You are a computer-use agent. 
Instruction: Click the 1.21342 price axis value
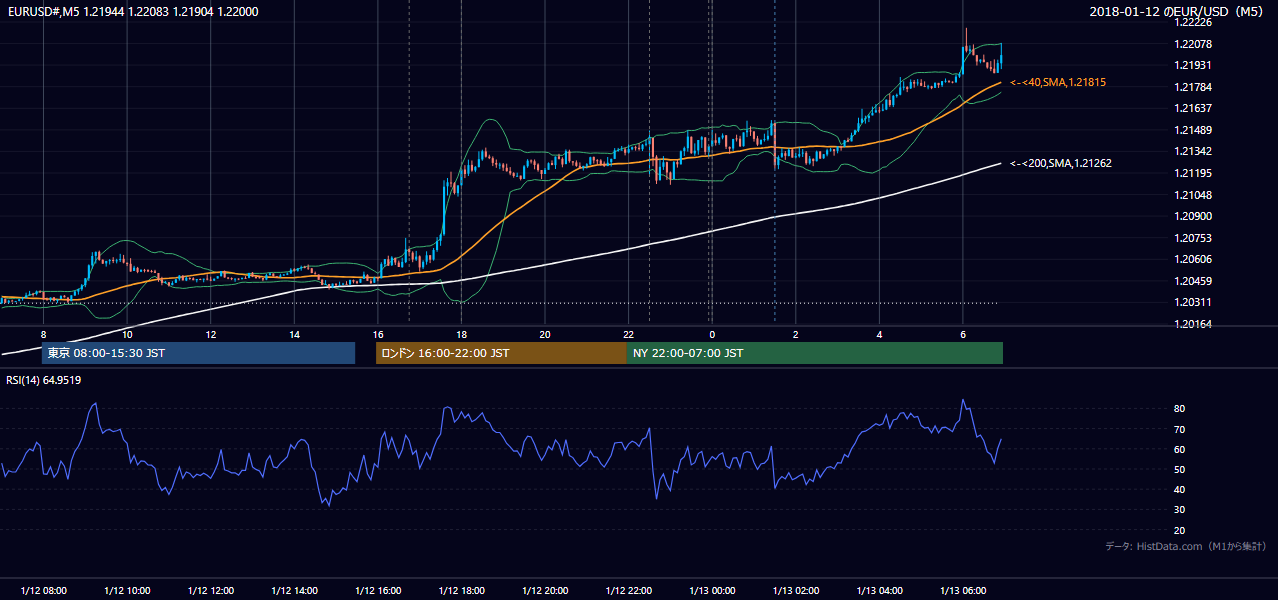[1193, 151]
